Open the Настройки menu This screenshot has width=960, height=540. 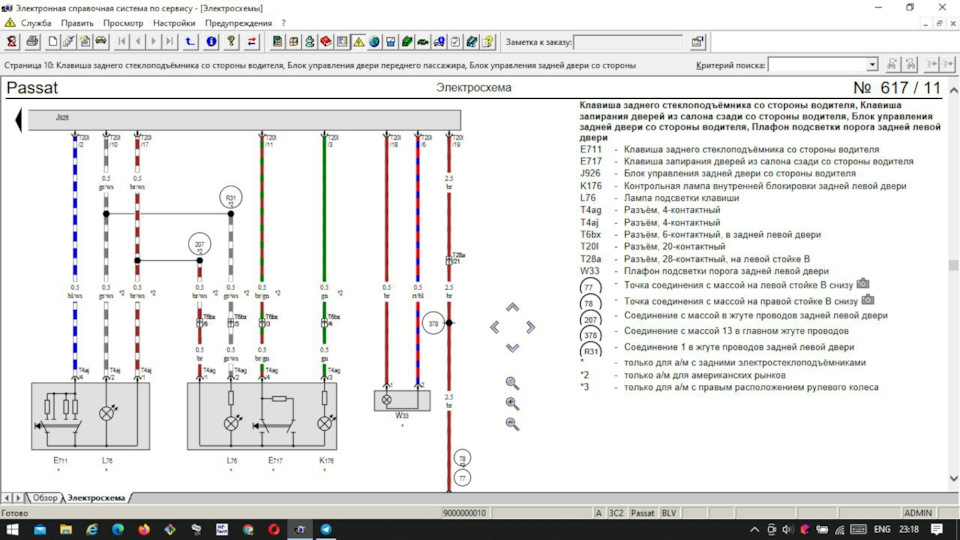pos(174,23)
